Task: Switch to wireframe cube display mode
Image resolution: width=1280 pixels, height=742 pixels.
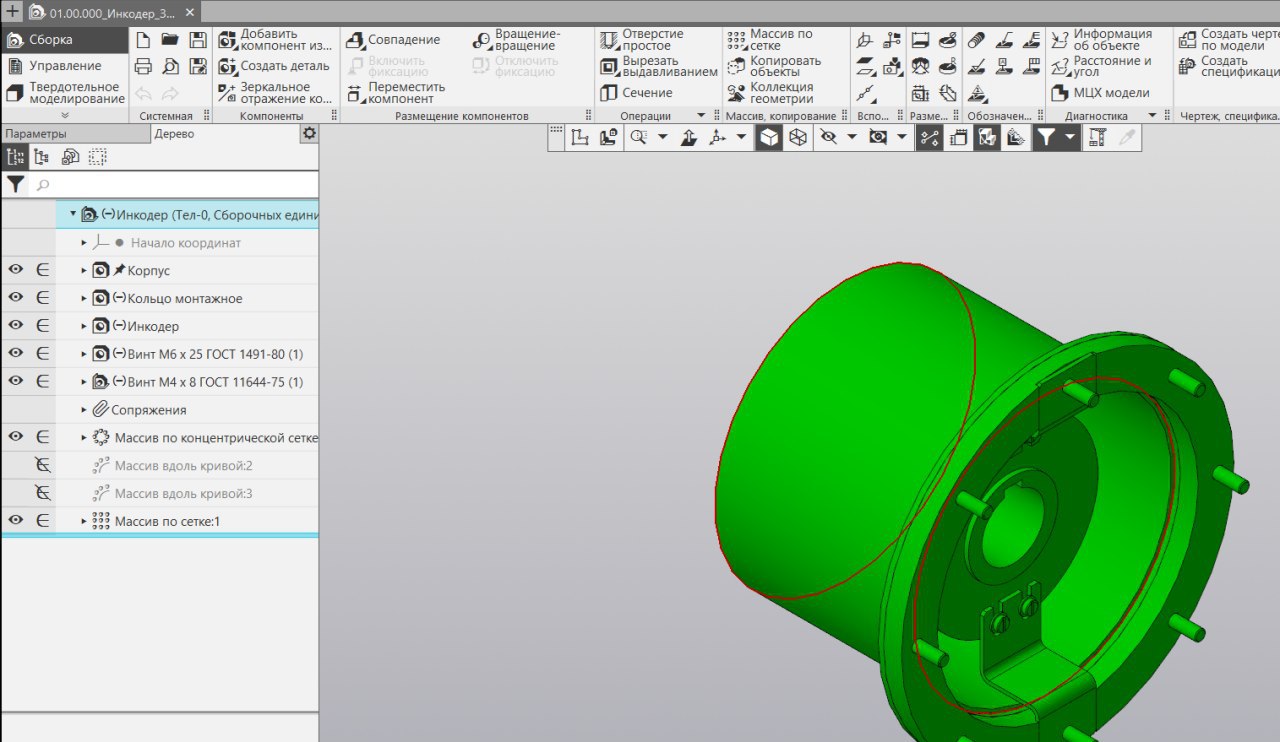Action: pyautogui.click(x=798, y=138)
